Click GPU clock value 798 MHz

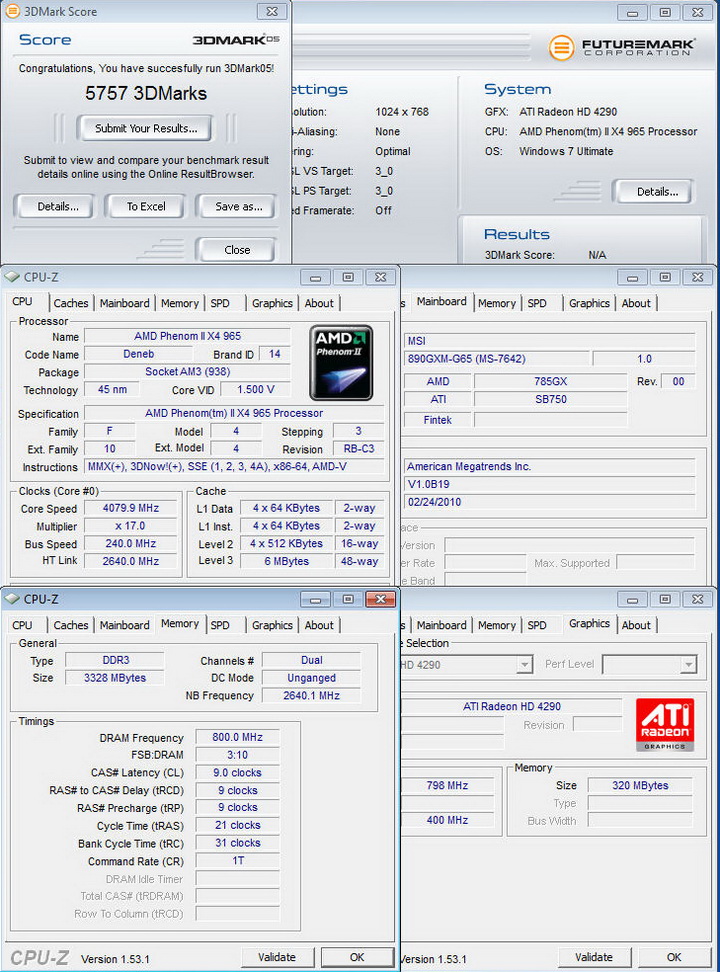[447, 785]
